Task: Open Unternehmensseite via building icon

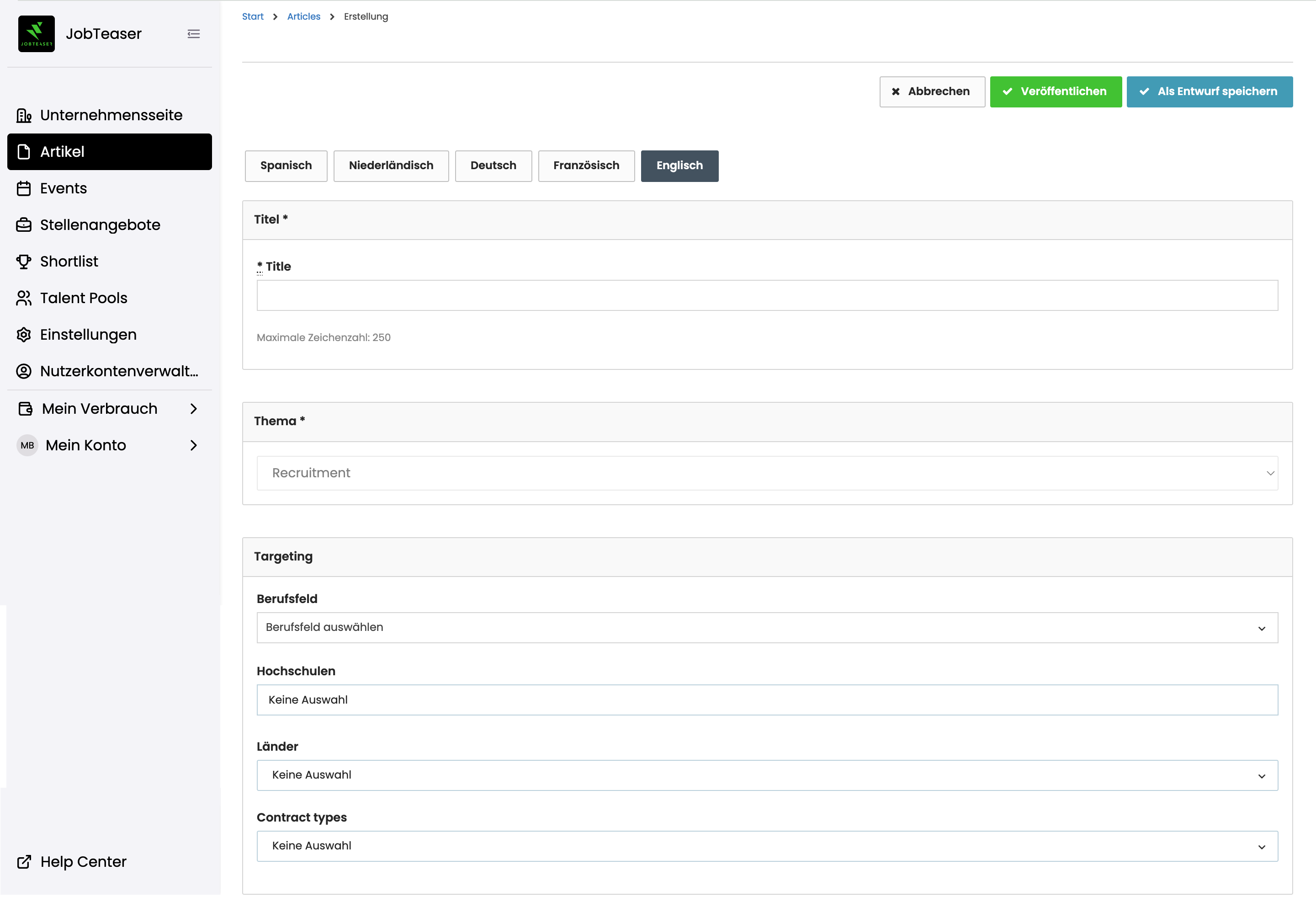Action: coord(24,116)
